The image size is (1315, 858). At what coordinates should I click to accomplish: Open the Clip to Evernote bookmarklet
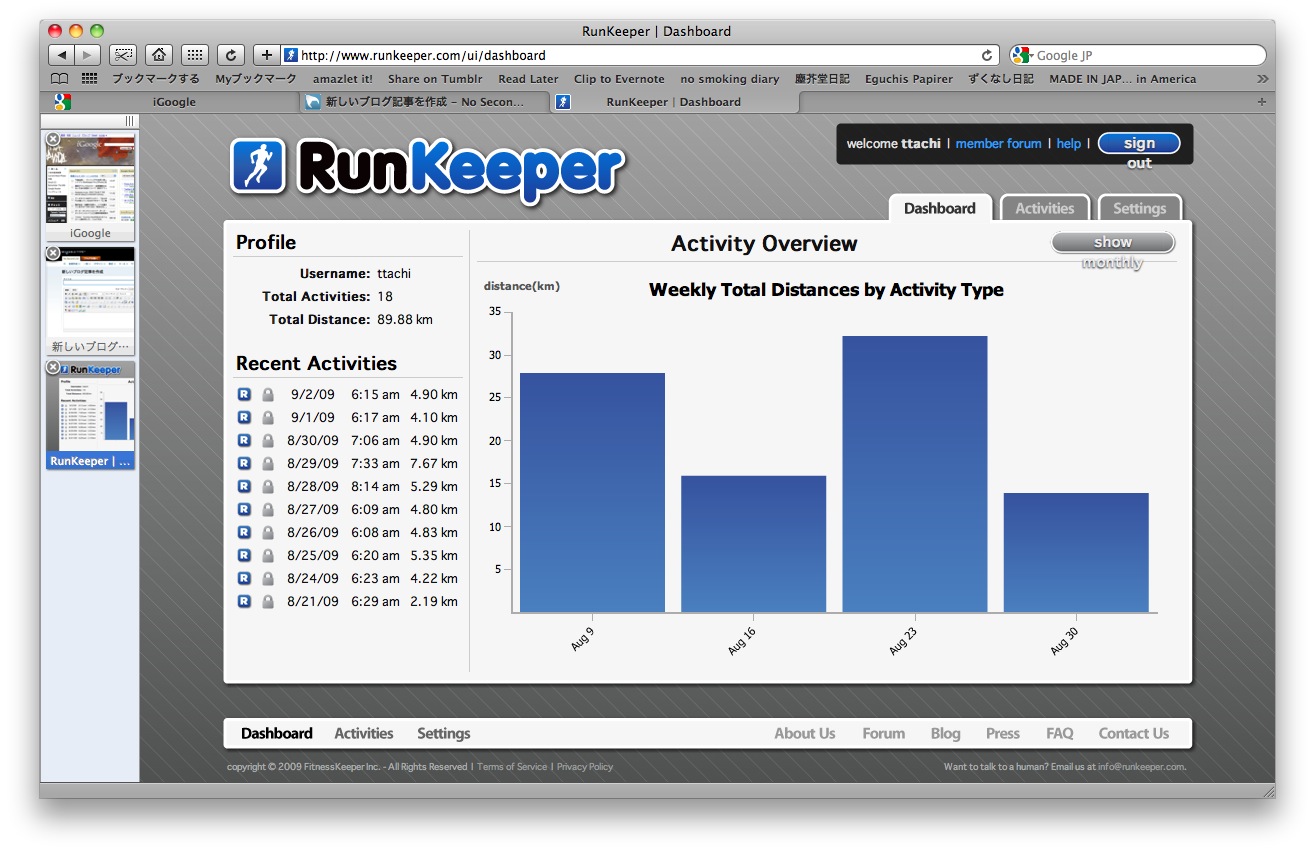tap(619, 79)
